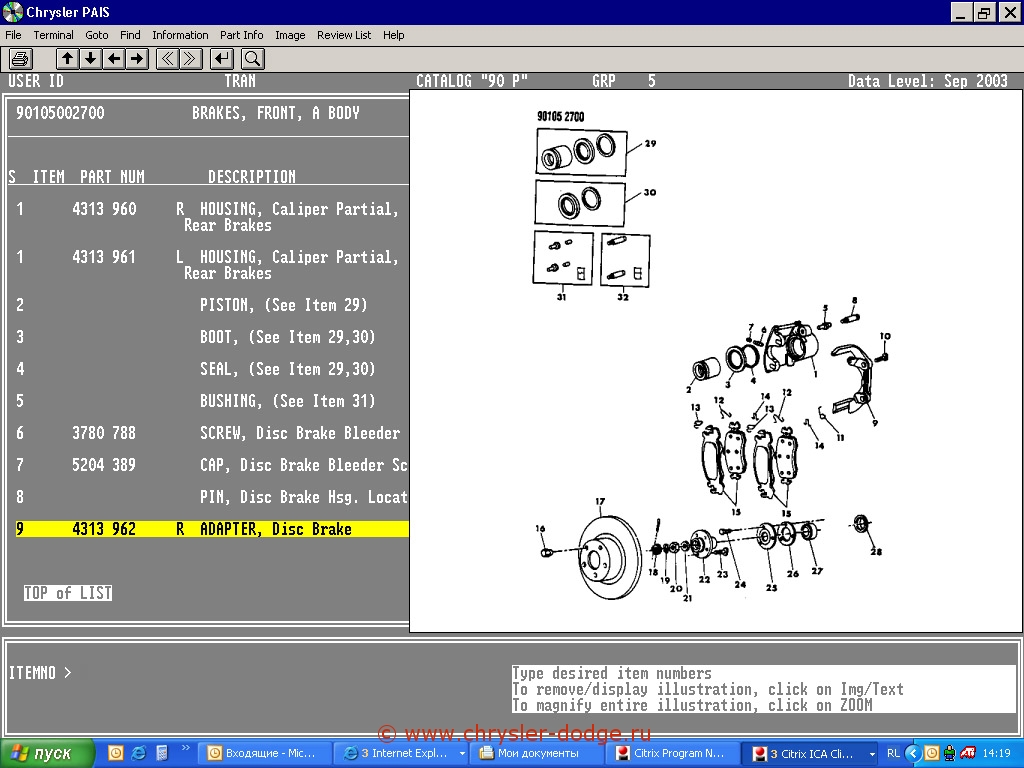Open the Review List menu
The width and height of the screenshot is (1024, 768).
344,35
